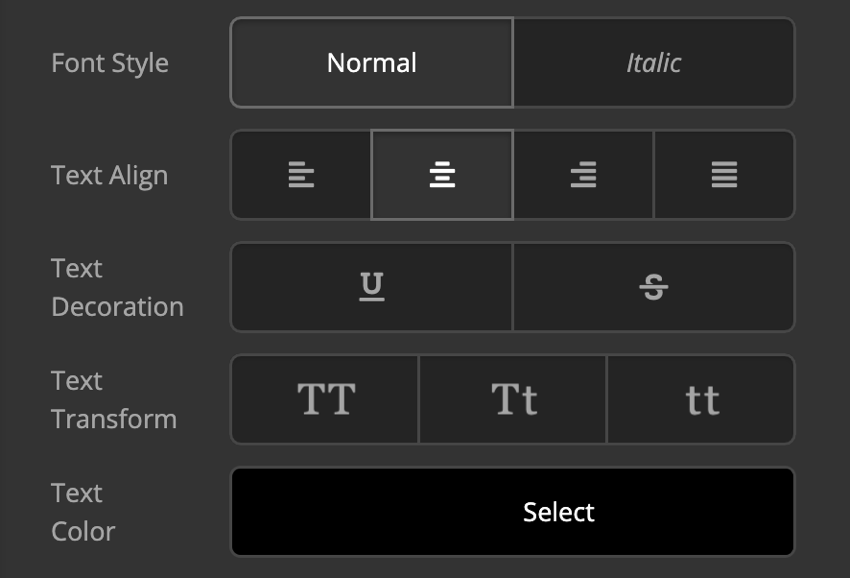
Task: Choose the justify text alignment icon
Action: [x=724, y=175]
